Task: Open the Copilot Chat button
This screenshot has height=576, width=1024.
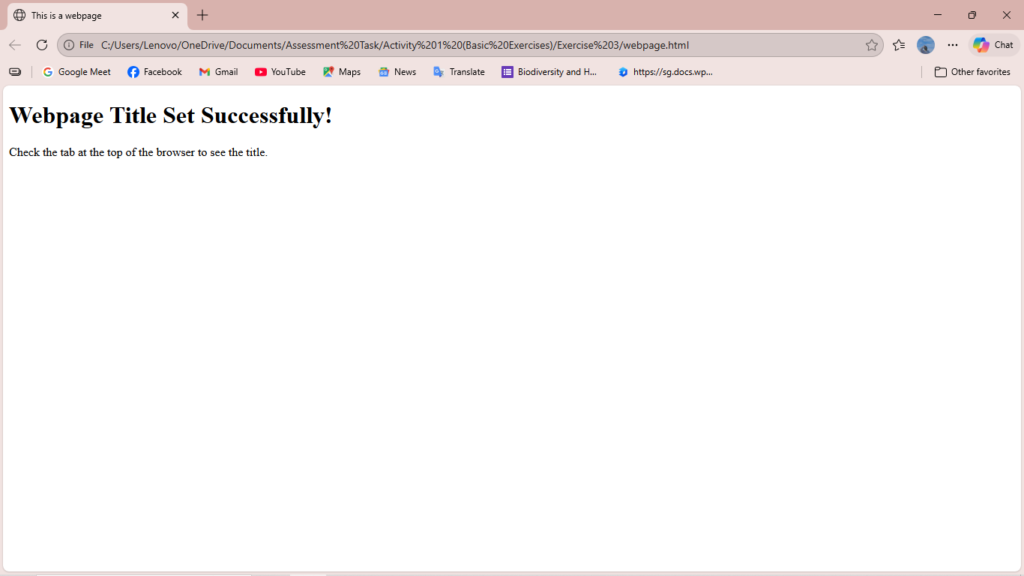Action: tap(994, 45)
